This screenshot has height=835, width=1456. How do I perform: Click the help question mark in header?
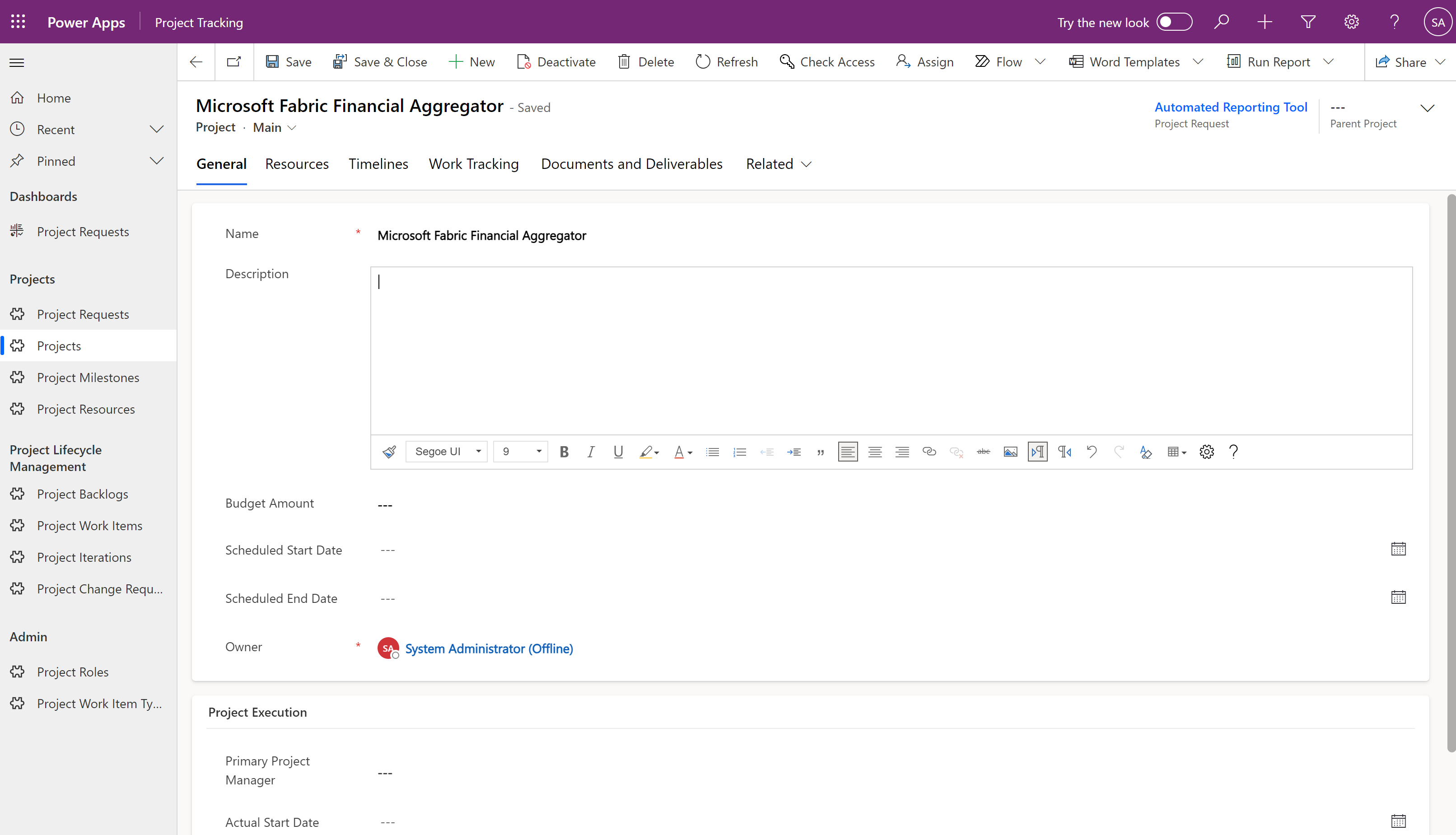(x=1395, y=22)
